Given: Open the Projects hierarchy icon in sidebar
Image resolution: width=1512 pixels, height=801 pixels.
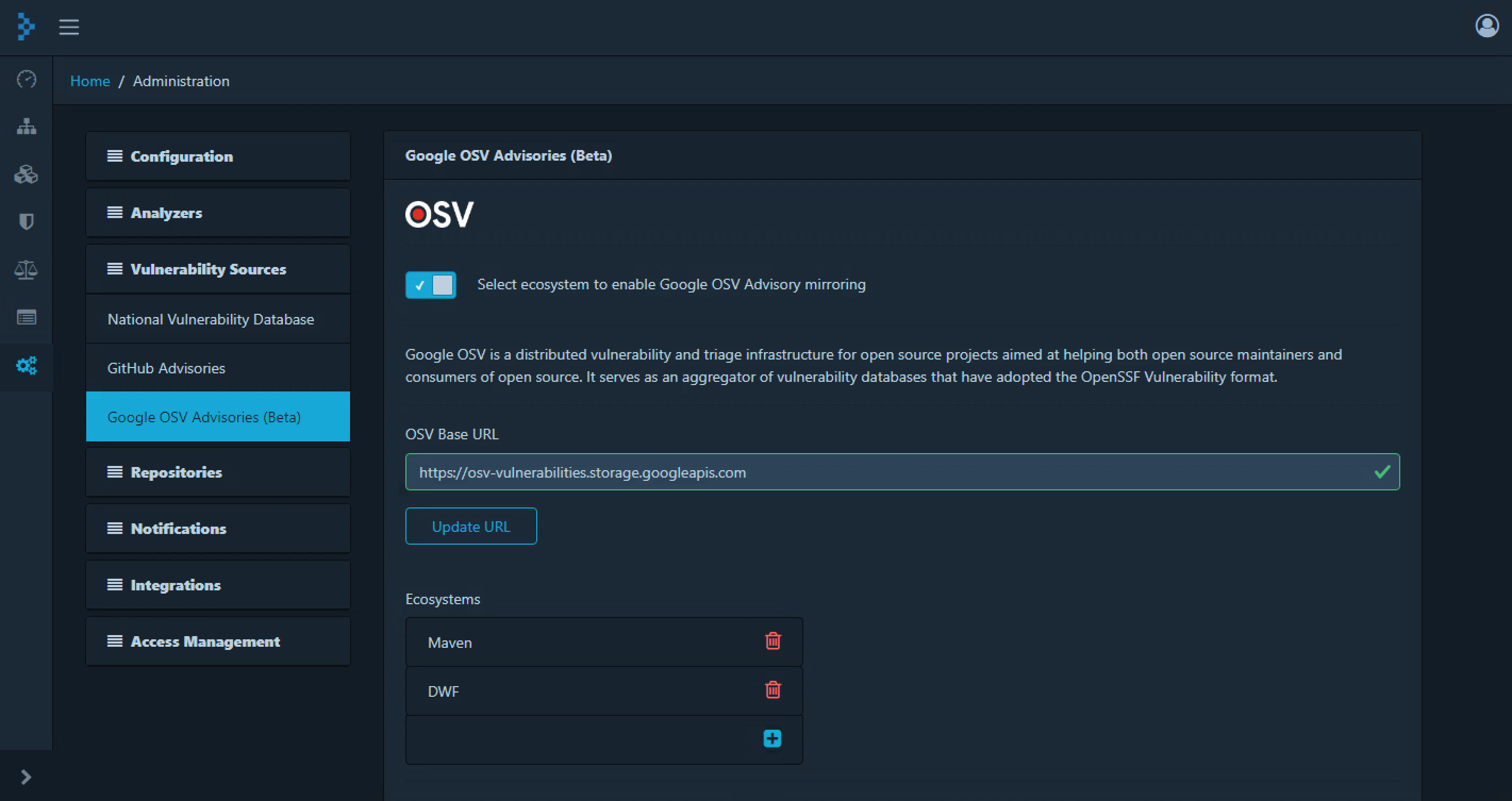Looking at the screenshot, I should tap(27, 126).
